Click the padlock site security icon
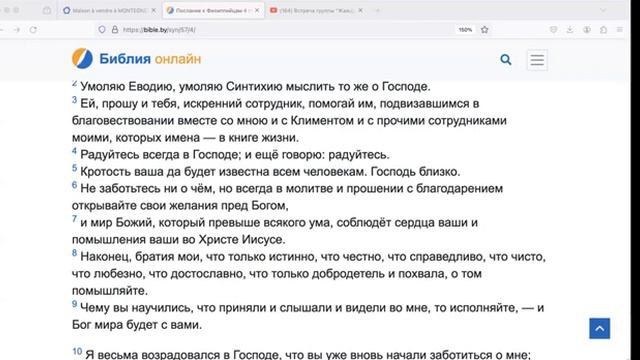 115,29
